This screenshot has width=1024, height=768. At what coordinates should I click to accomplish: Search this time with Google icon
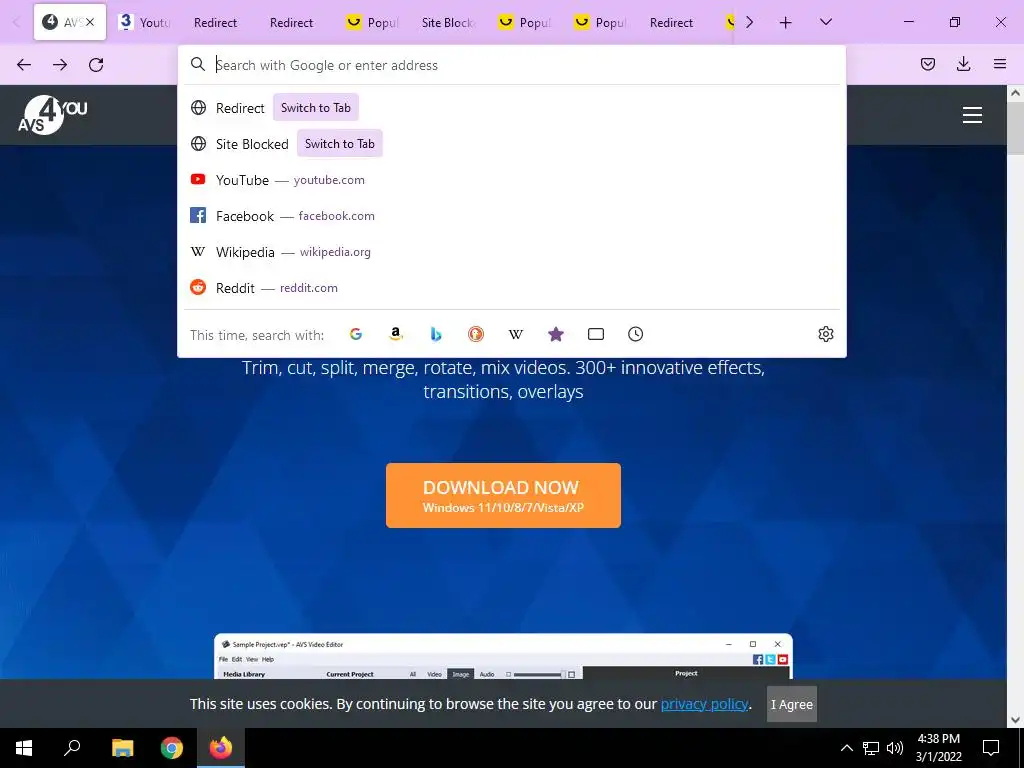(x=356, y=334)
